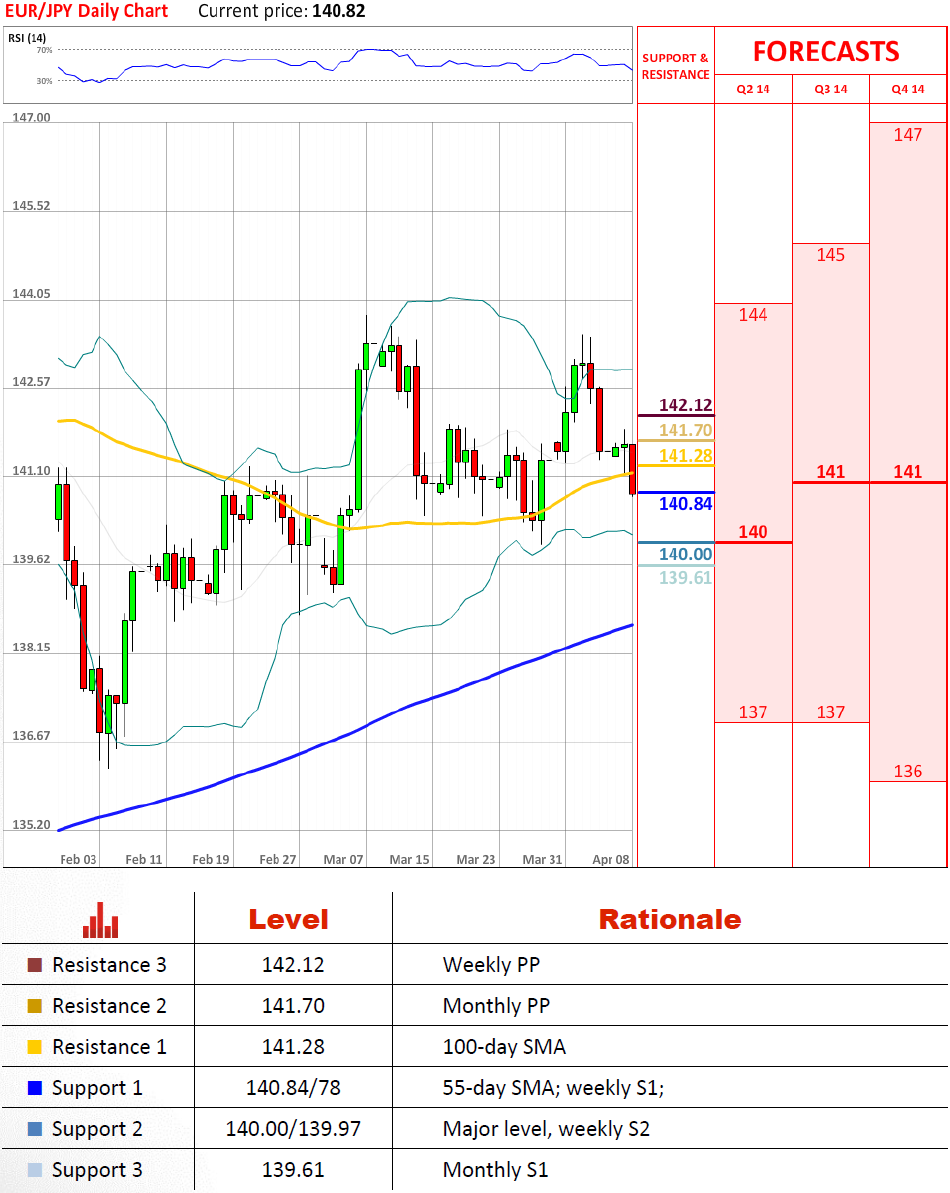
Task: Click the Resistance 3 row label
Action: (x=109, y=965)
